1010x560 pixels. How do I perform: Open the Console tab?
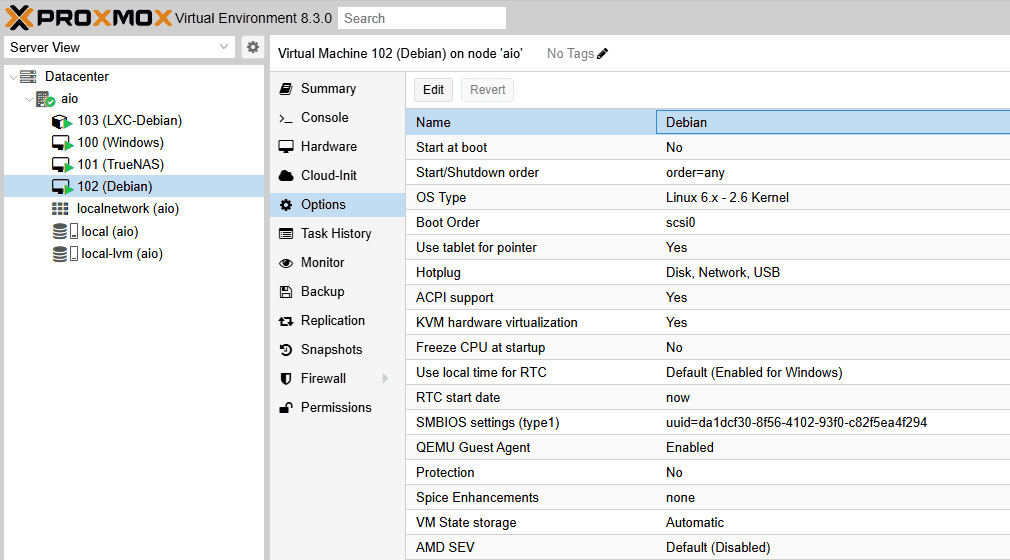[x=337, y=117]
